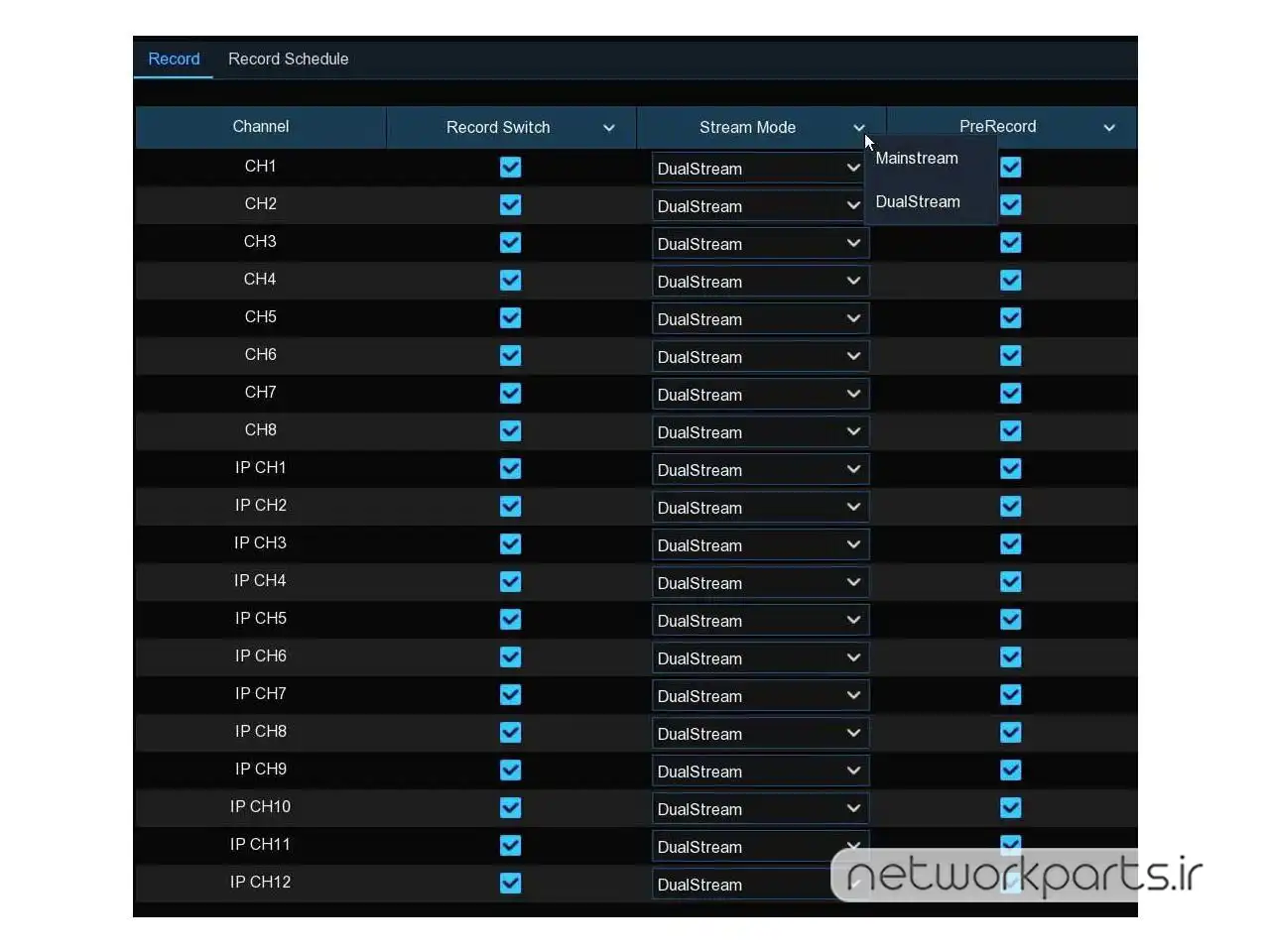Uncheck Record Switch for IP CH7

pos(510,695)
